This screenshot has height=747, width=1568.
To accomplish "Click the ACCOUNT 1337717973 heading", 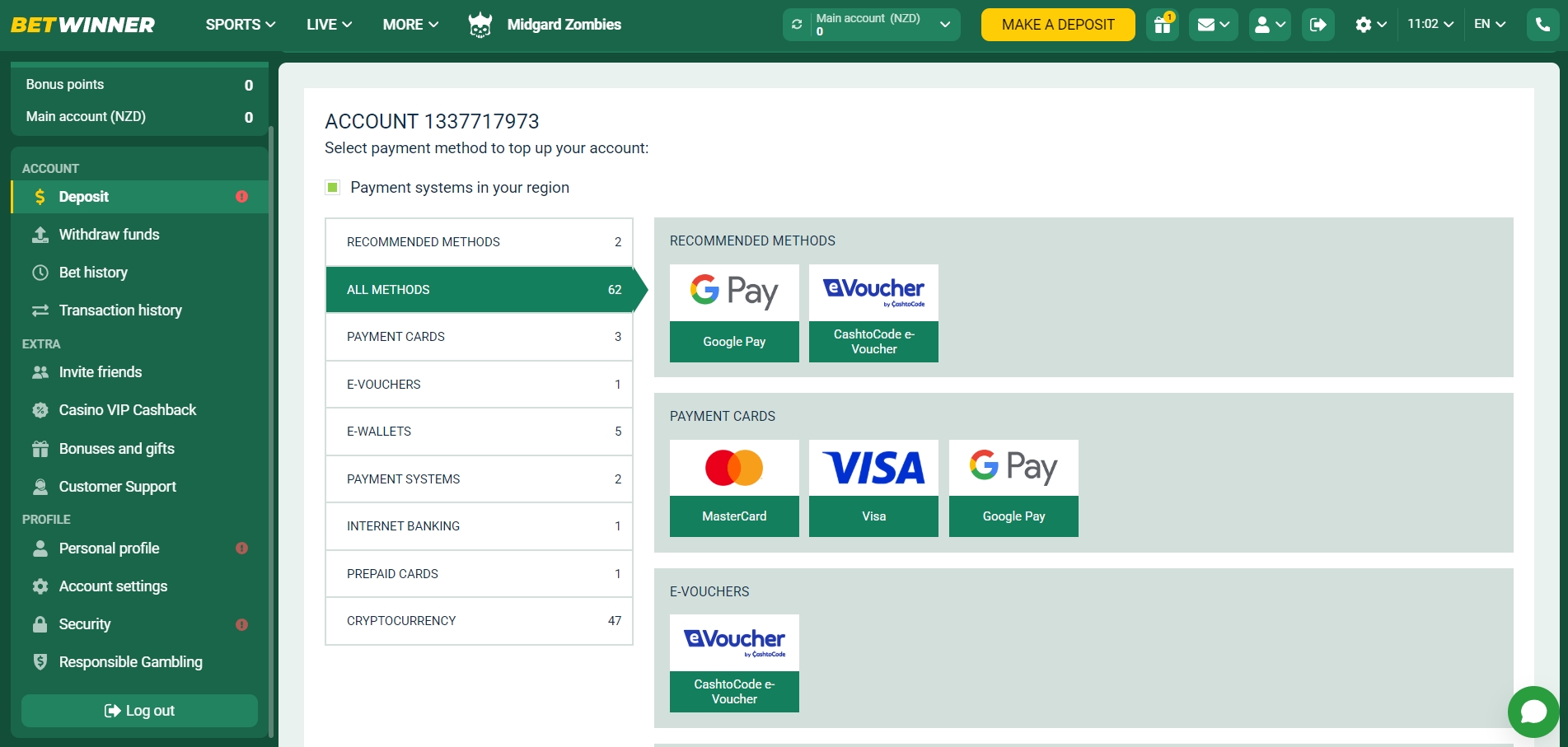I will click(432, 122).
